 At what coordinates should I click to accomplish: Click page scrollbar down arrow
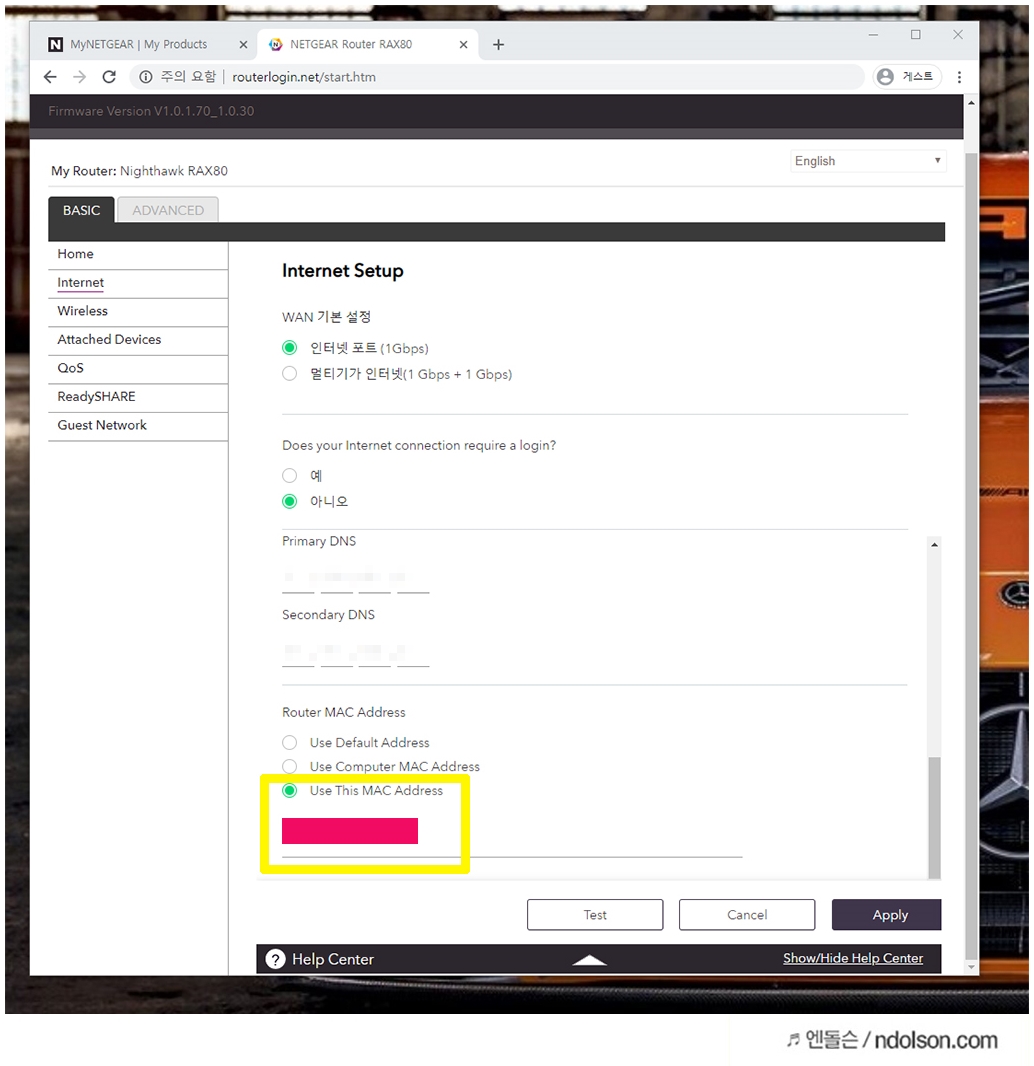pyautogui.click(x=971, y=967)
